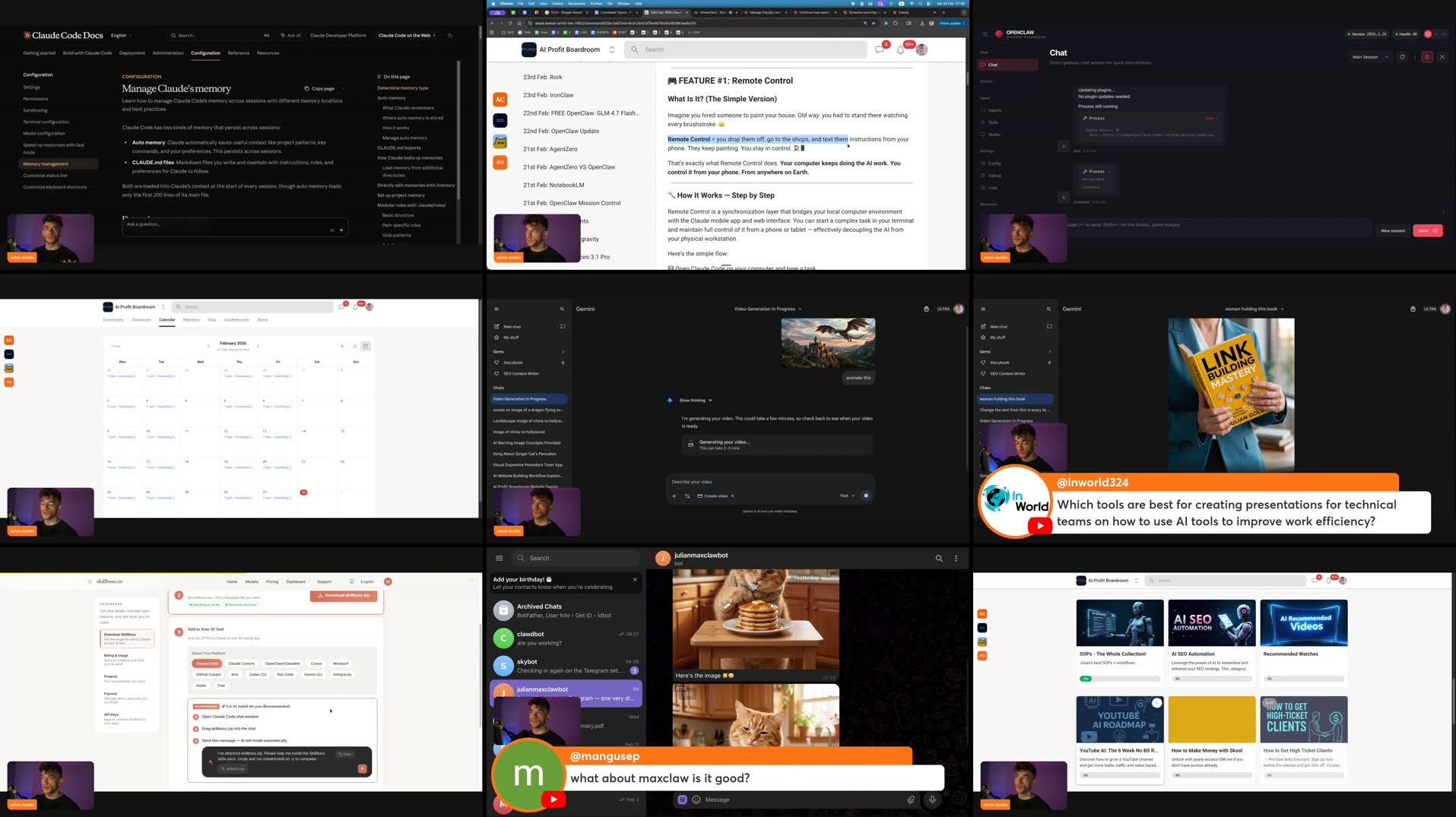Select Agents in the OpenClaw sidebar
Screen dimensions: 1456x817
tap(994, 109)
